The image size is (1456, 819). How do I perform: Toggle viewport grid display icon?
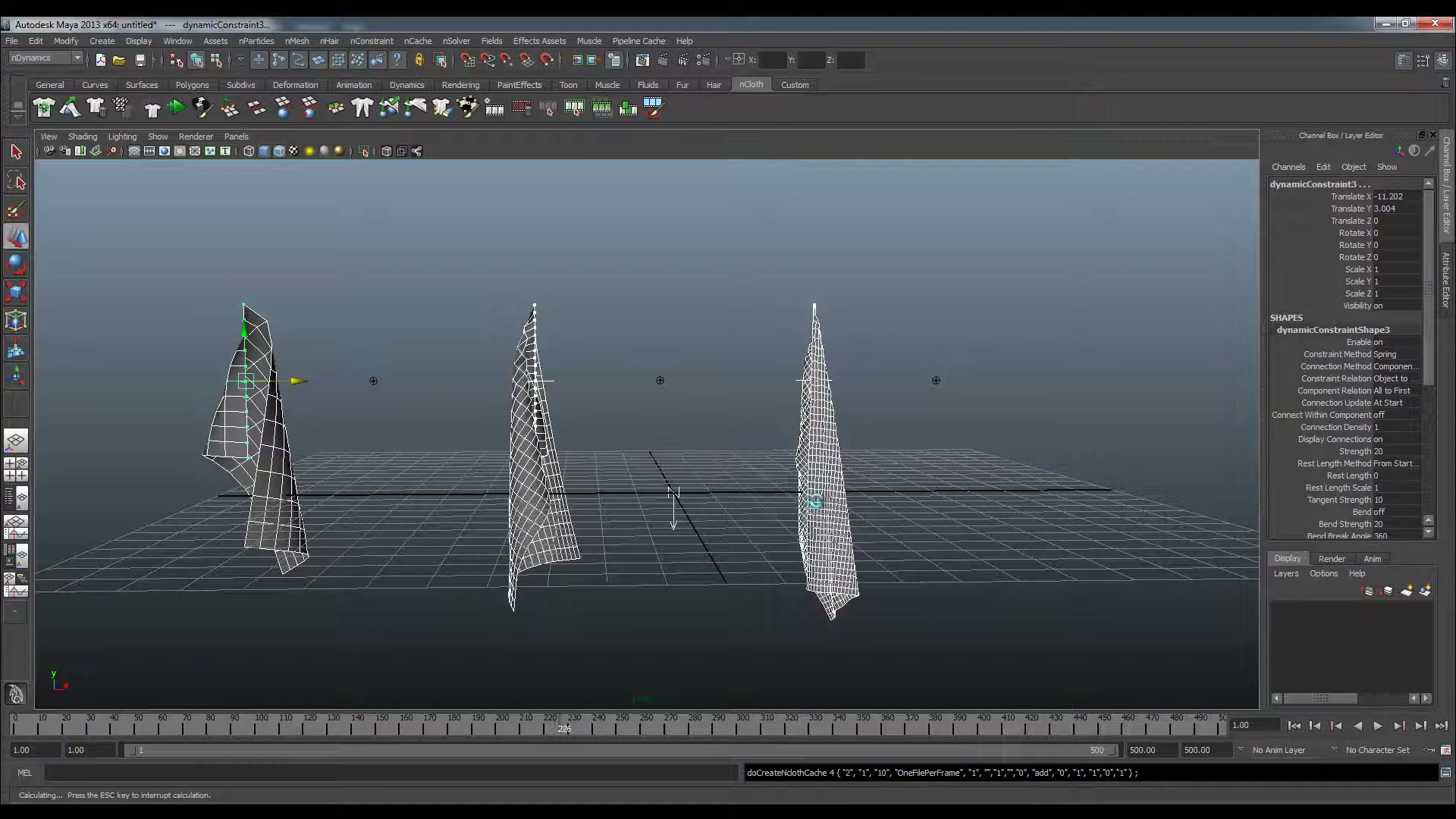[134, 151]
